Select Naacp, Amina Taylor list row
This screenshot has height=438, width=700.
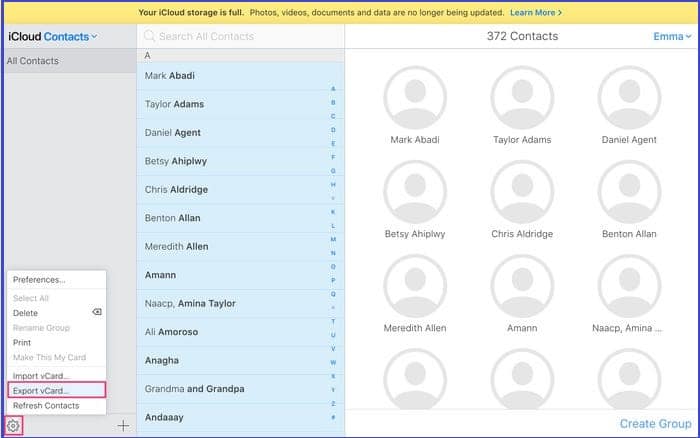[x=240, y=304]
